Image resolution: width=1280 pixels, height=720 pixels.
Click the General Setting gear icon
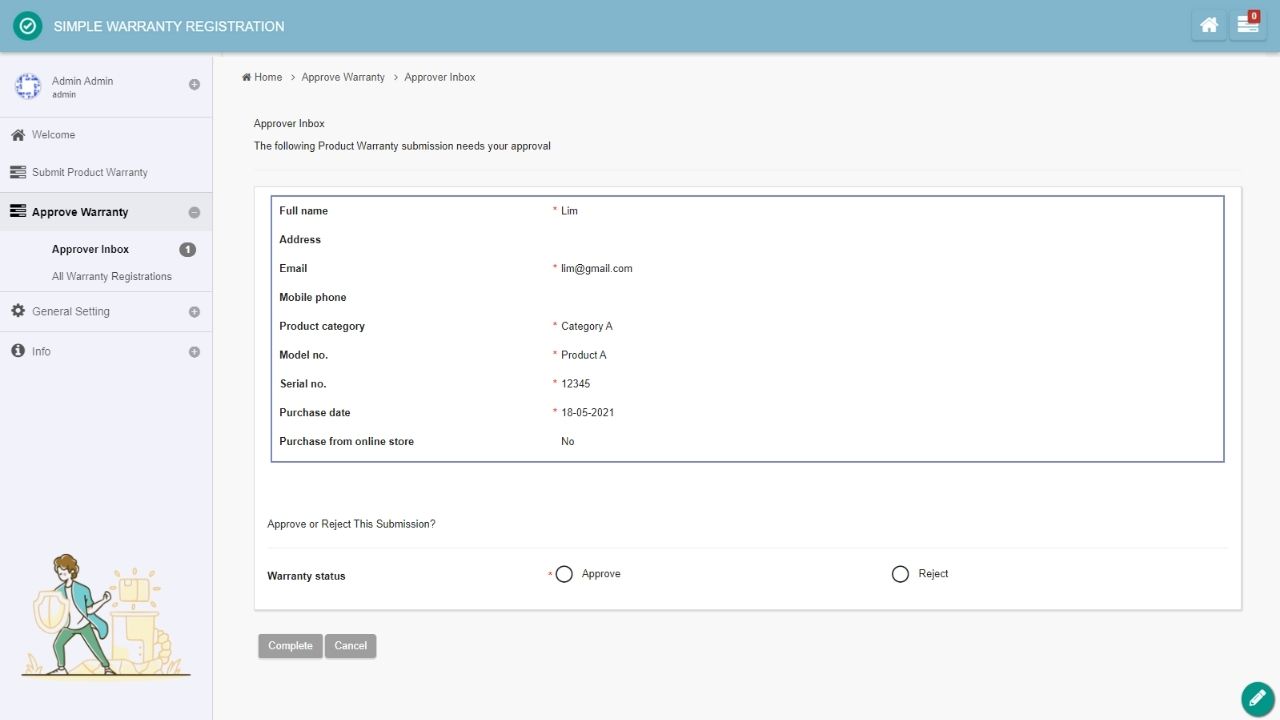[x=18, y=311]
